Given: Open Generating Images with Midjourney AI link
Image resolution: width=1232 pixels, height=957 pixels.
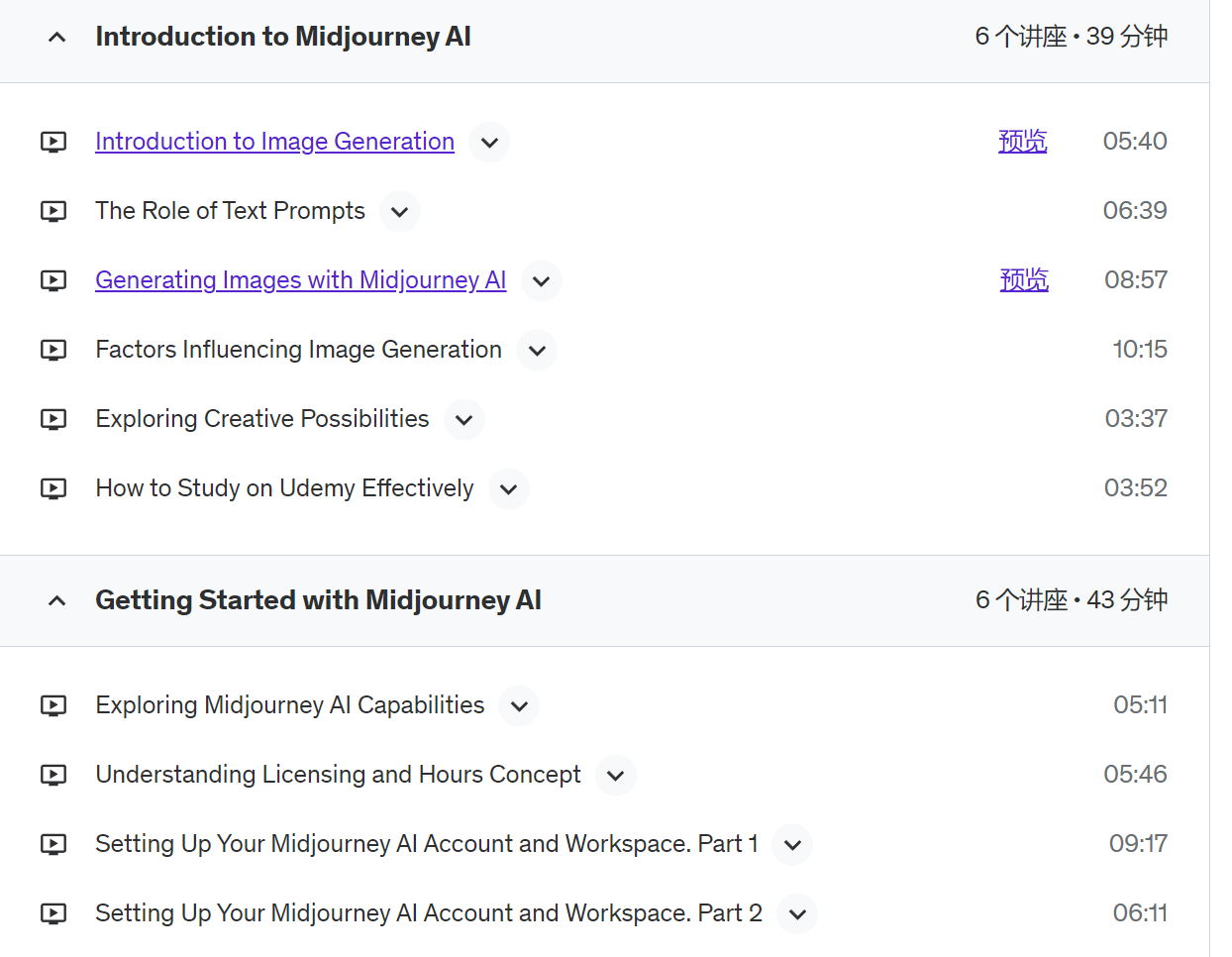Looking at the screenshot, I should [300, 280].
